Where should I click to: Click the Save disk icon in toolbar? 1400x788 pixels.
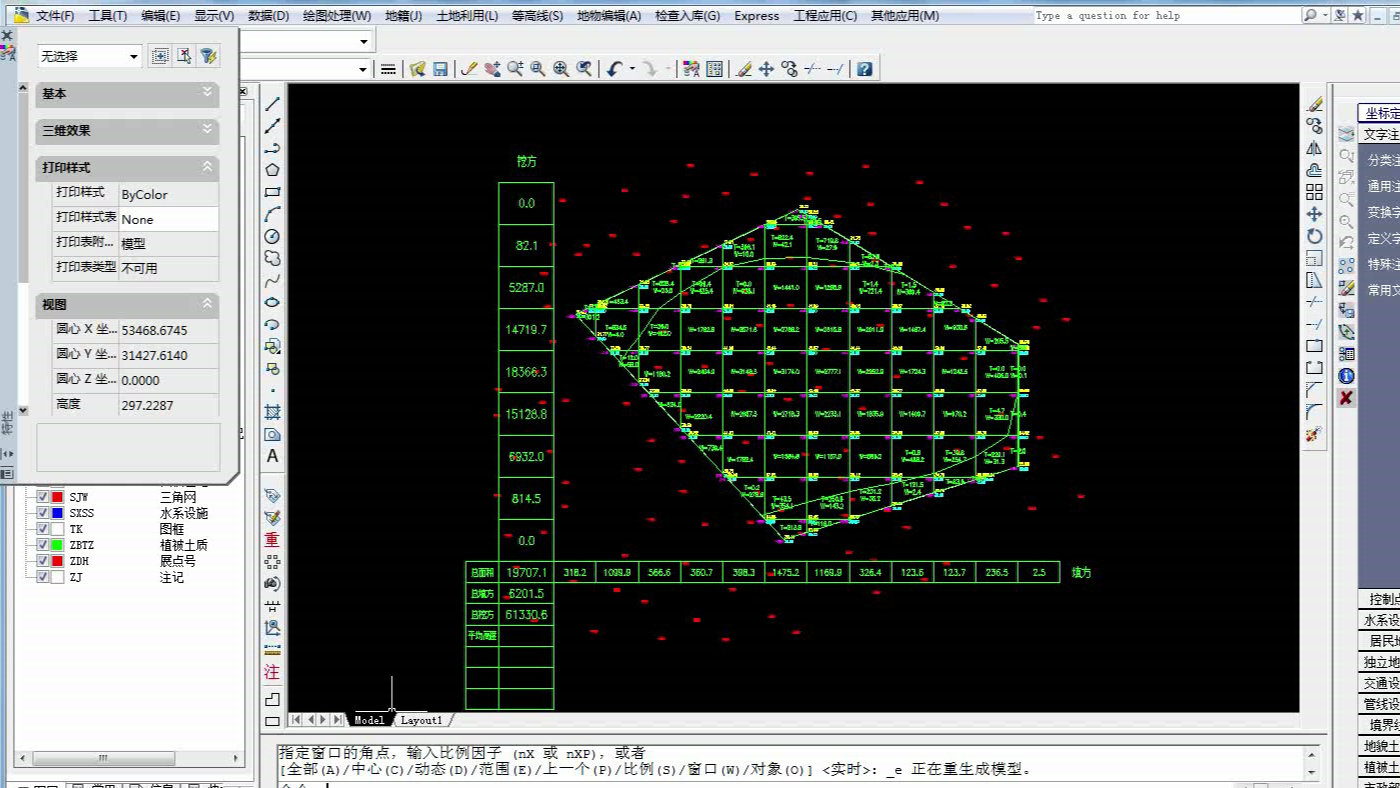[x=440, y=69]
